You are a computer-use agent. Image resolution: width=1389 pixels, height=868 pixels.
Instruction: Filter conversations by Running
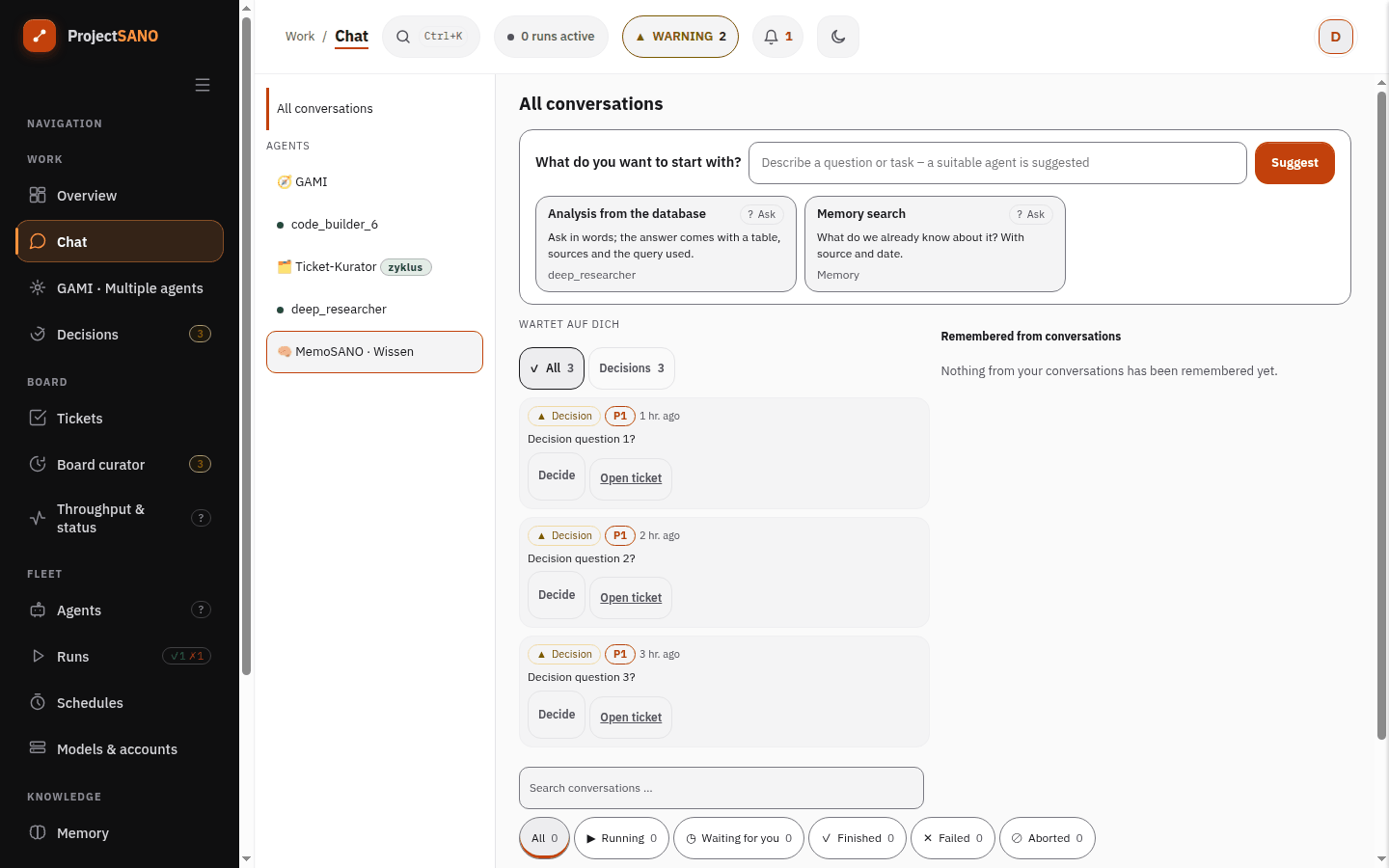coord(621,838)
